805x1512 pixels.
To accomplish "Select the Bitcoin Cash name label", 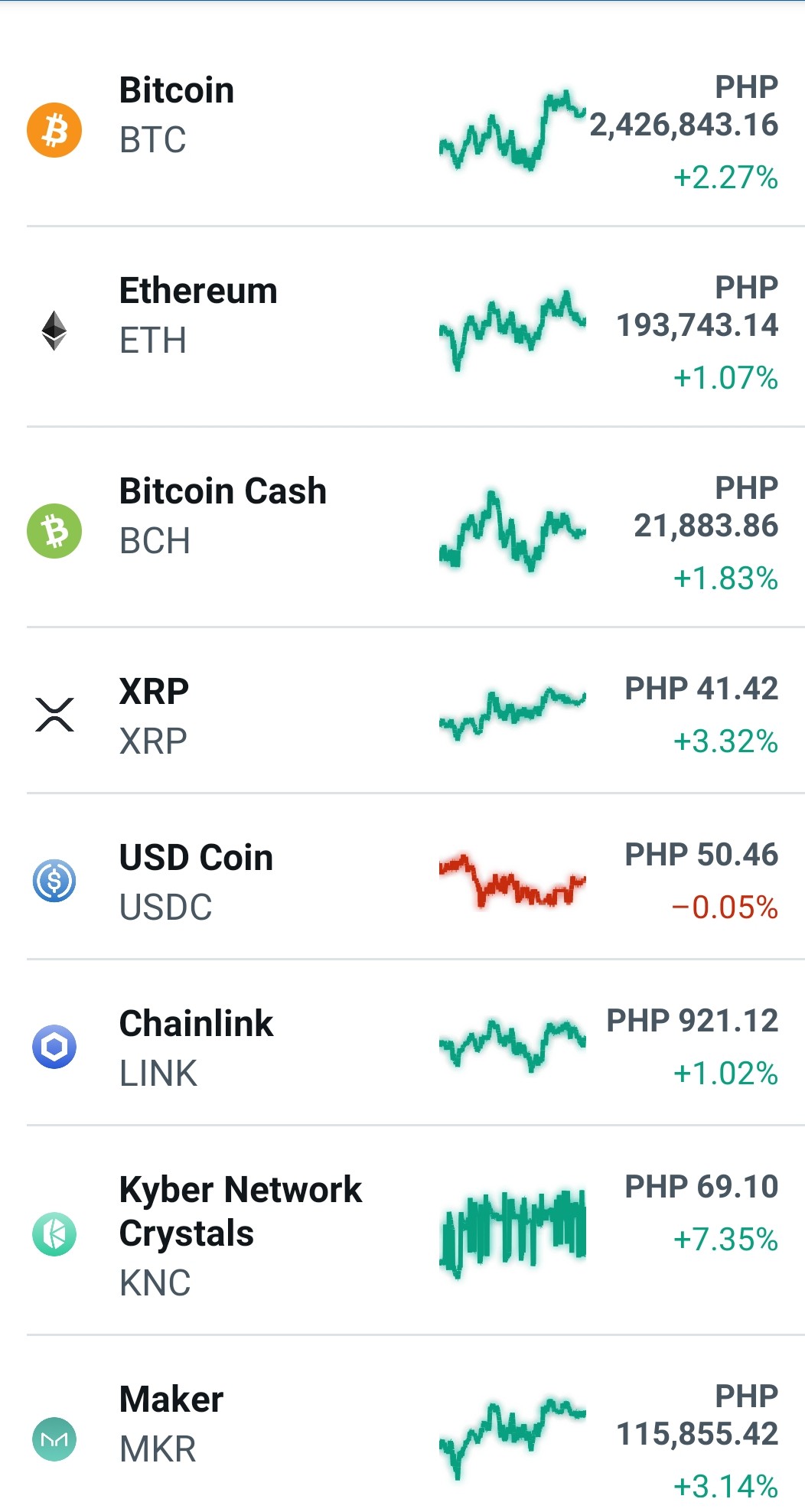I will 223,491.
